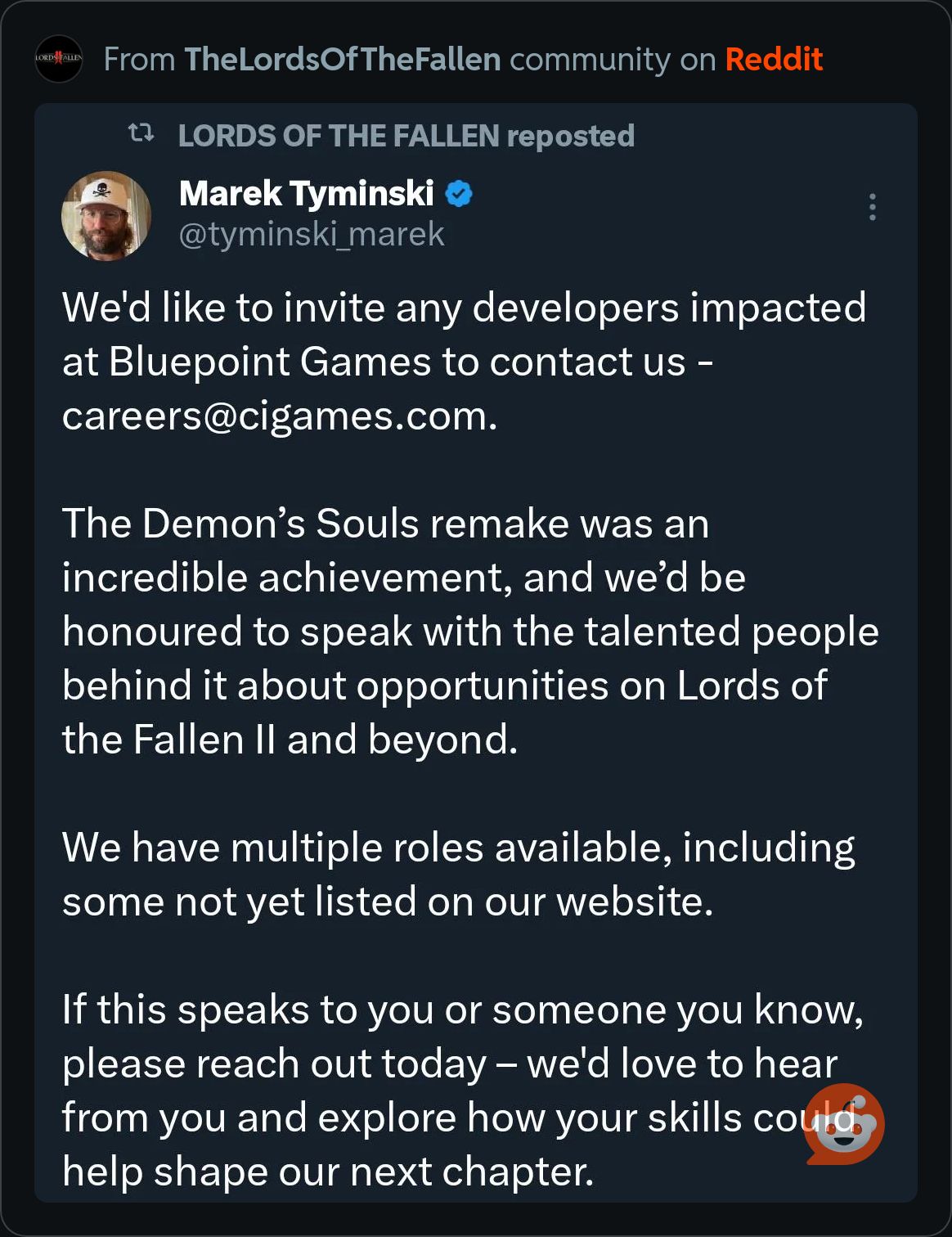
Task: Click the "We have multiple roles available" line
Action: (x=458, y=848)
